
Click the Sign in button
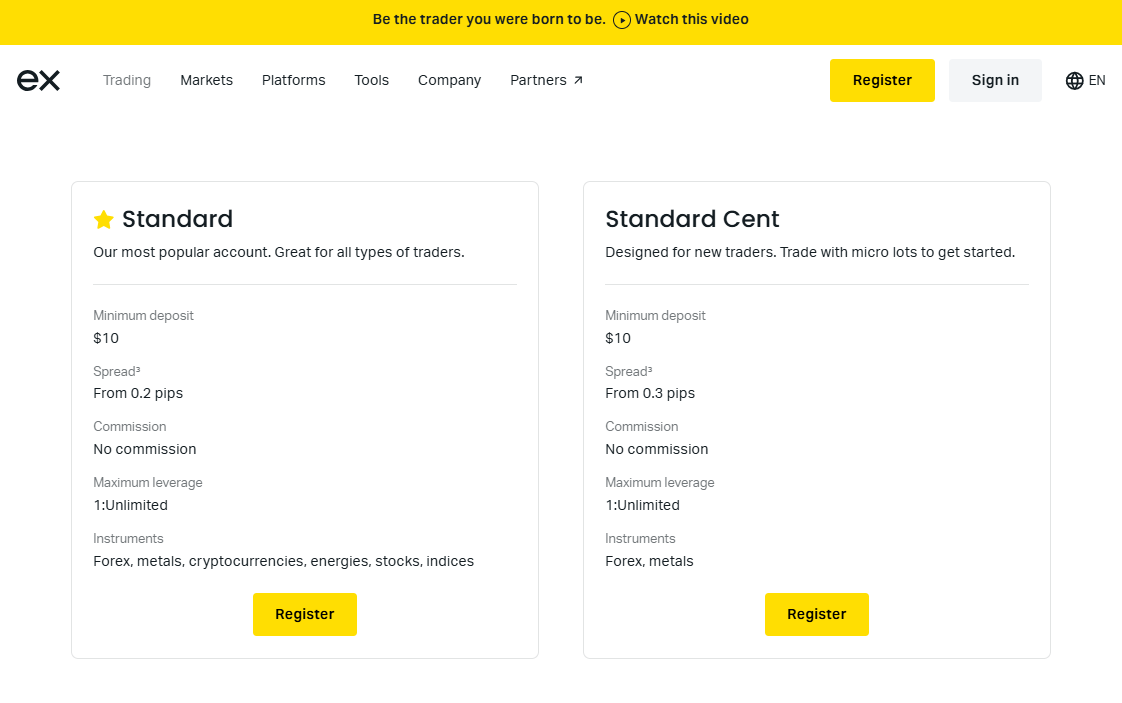tap(995, 80)
